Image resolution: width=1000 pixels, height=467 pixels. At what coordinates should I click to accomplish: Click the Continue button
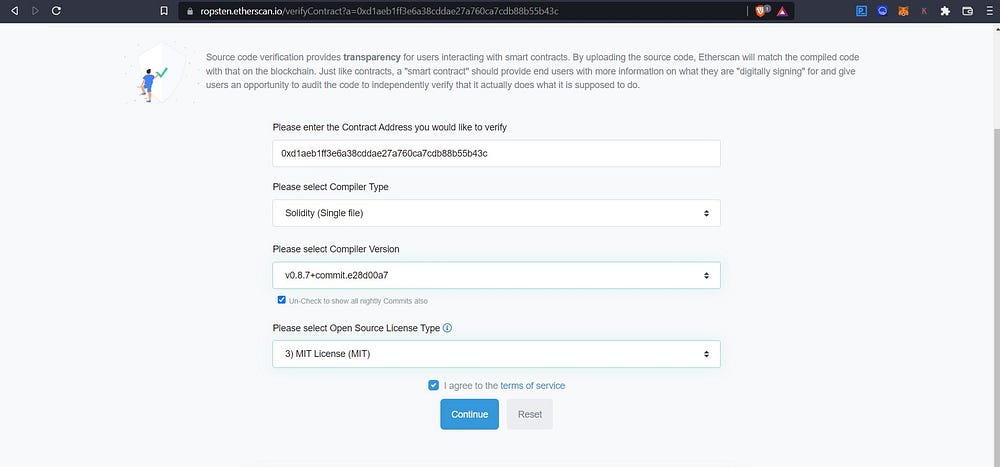pyautogui.click(x=469, y=414)
